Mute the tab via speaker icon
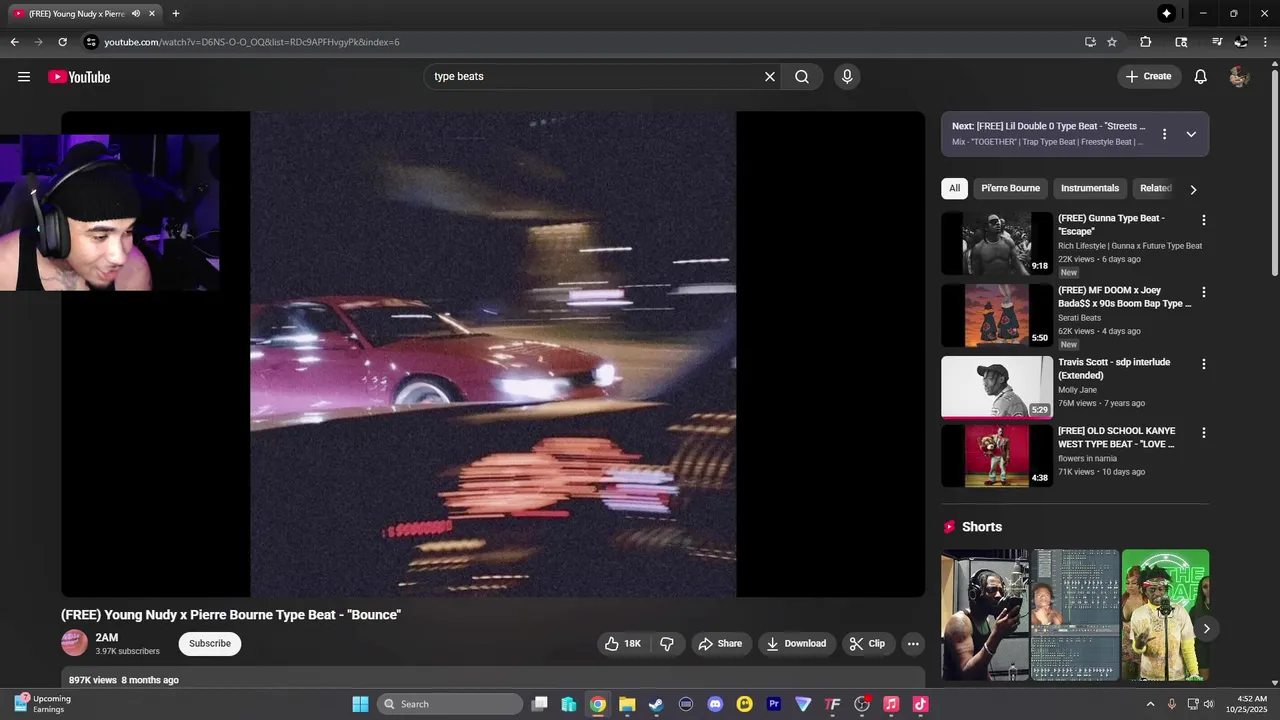This screenshot has height=720, width=1280. (136, 14)
